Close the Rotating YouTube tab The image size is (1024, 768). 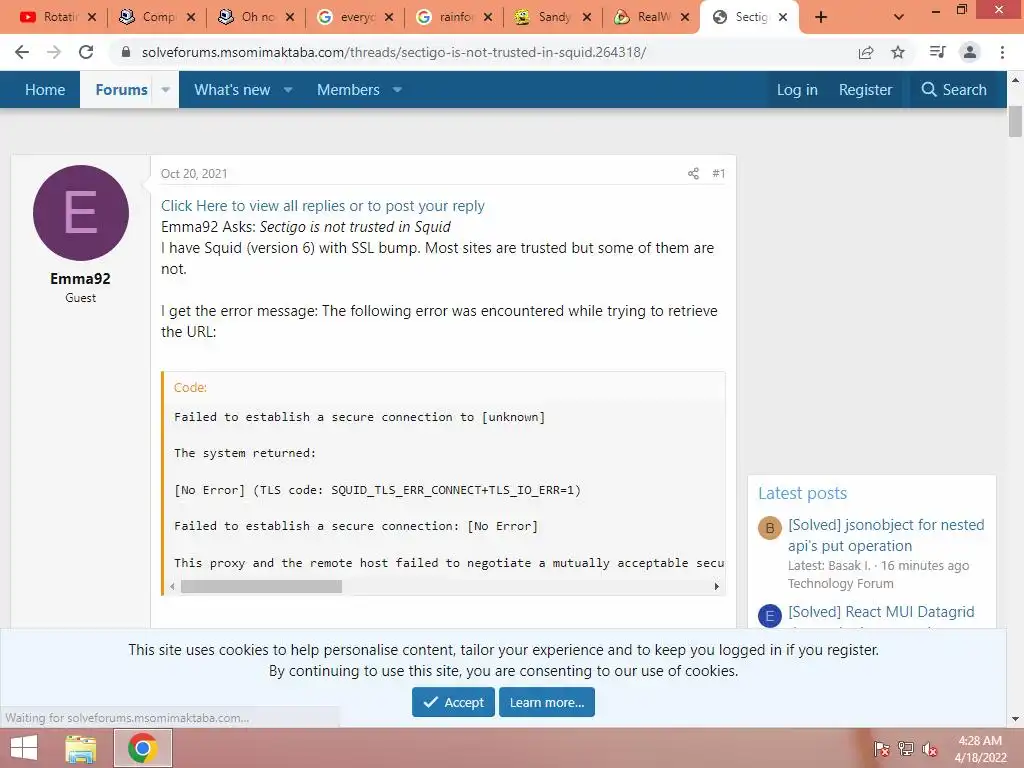pos(92,17)
